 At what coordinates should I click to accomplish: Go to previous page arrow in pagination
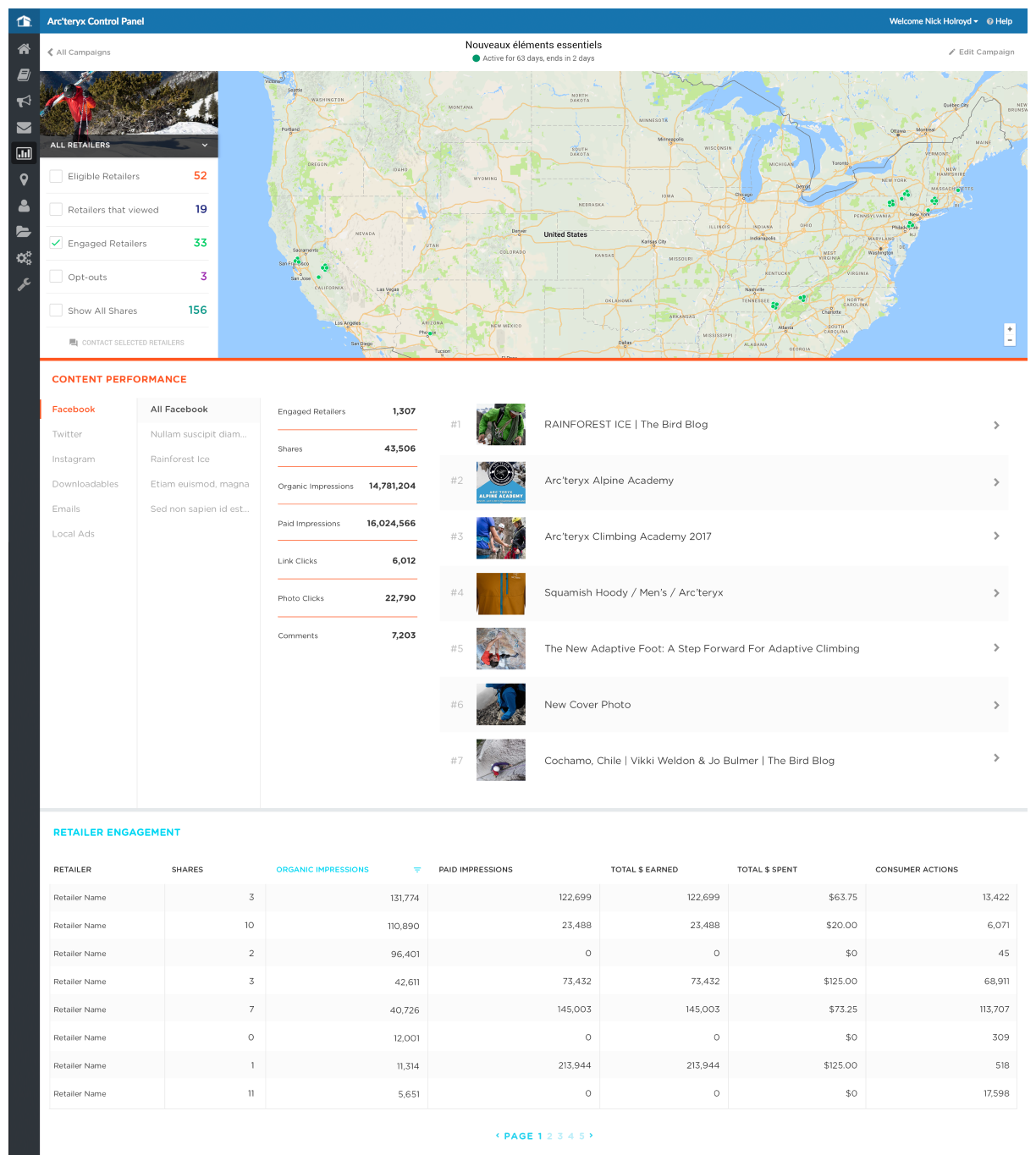point(498,1136)
